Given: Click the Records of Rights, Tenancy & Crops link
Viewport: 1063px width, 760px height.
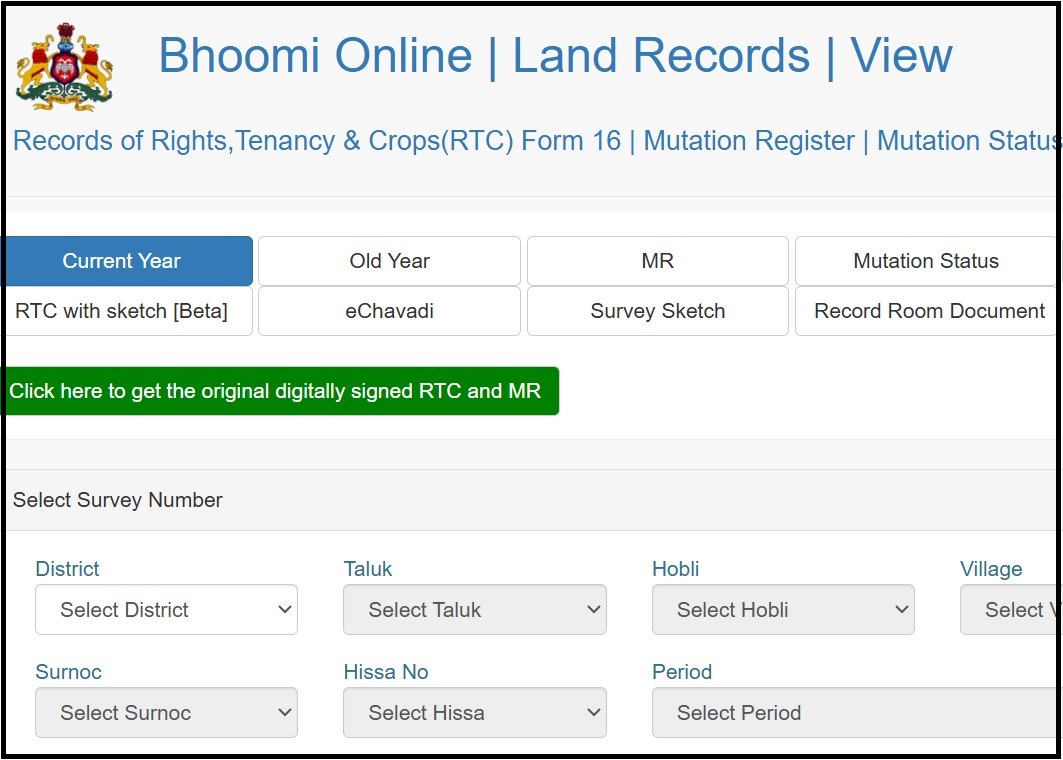Looking at the screenshot, I should [317, 141].
